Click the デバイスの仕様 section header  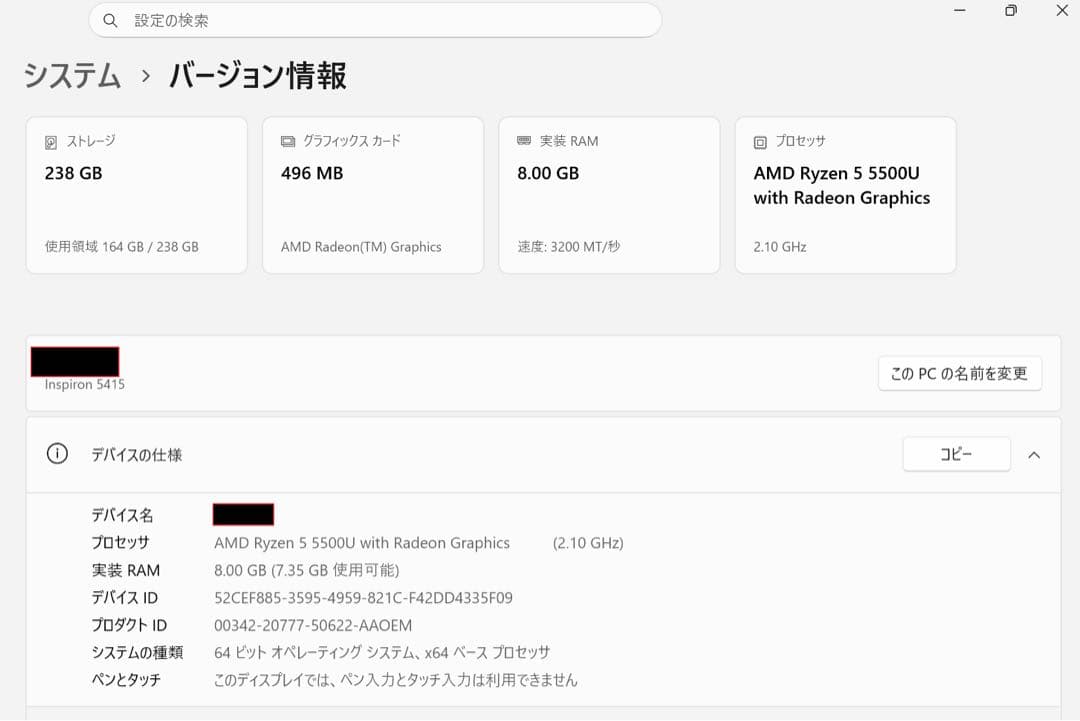click(x=543, y=455)
